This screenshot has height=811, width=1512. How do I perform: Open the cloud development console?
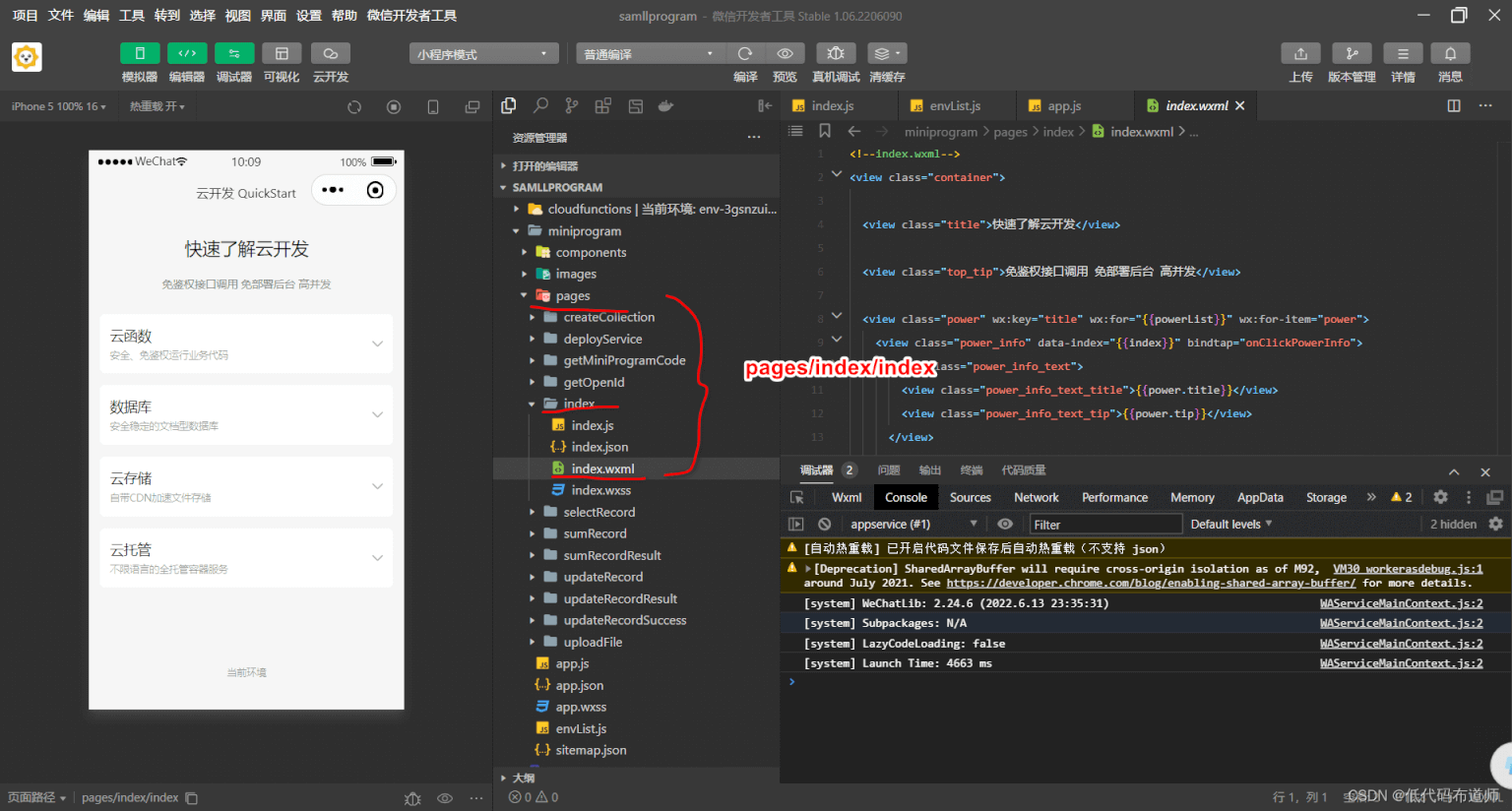(331, 53)
